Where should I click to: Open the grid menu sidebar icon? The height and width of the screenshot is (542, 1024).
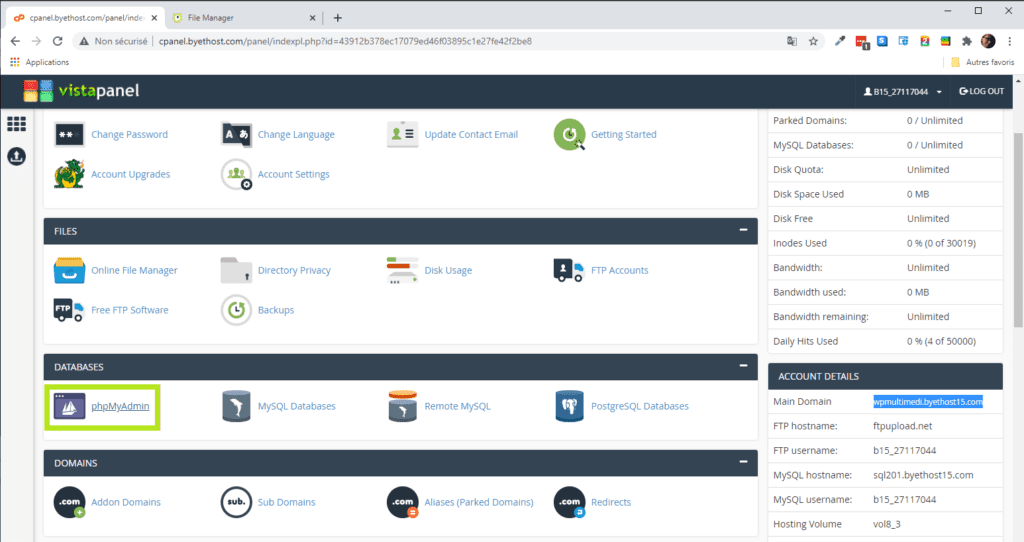(x=16, y=123)
